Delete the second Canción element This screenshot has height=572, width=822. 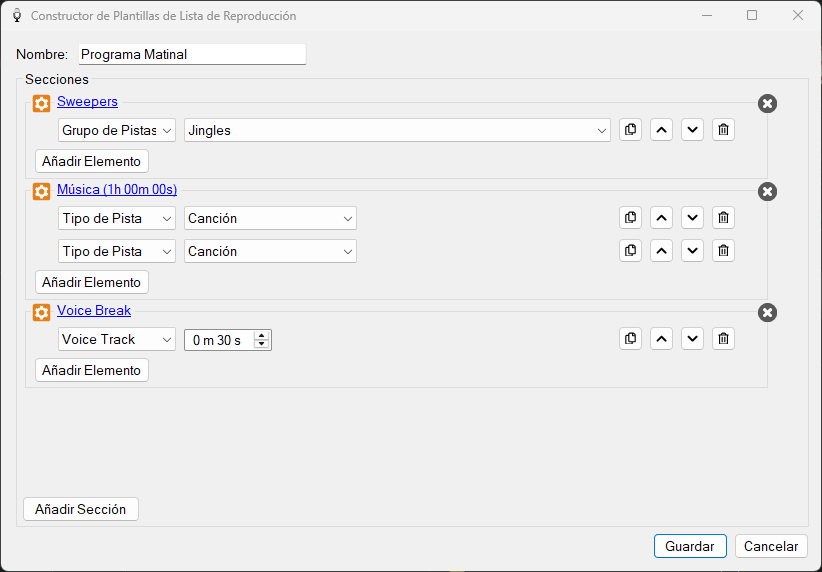click(x=723, y=251)
